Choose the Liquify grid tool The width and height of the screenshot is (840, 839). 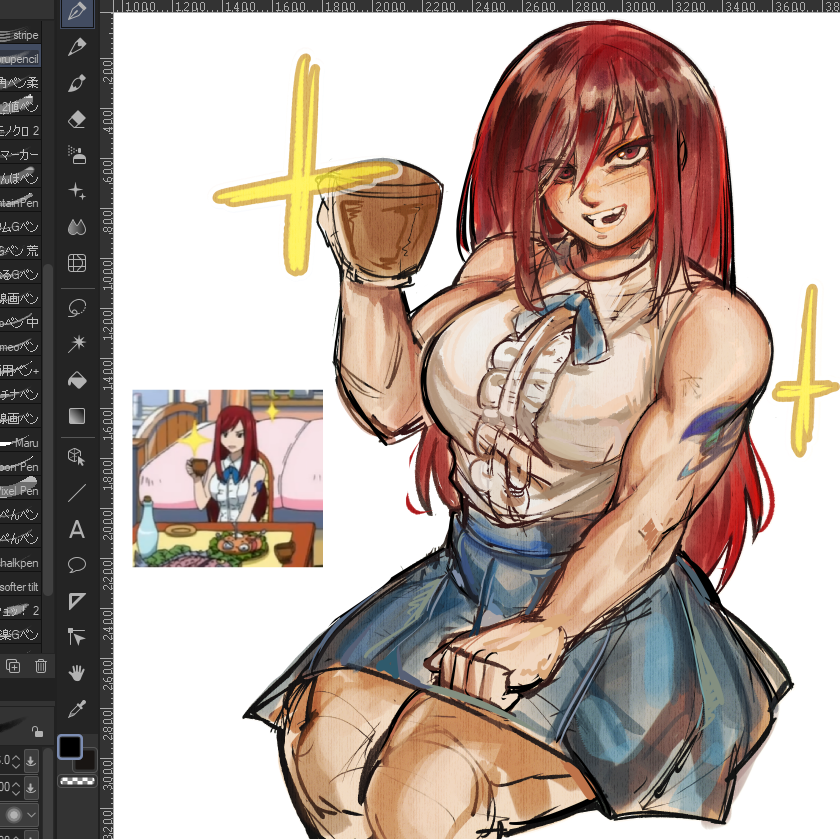[77, 263]
